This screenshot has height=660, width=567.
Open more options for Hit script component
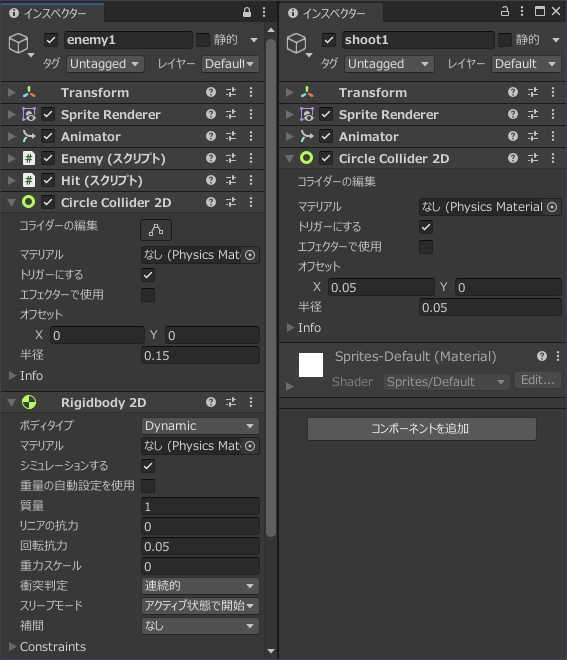(251, 181)
